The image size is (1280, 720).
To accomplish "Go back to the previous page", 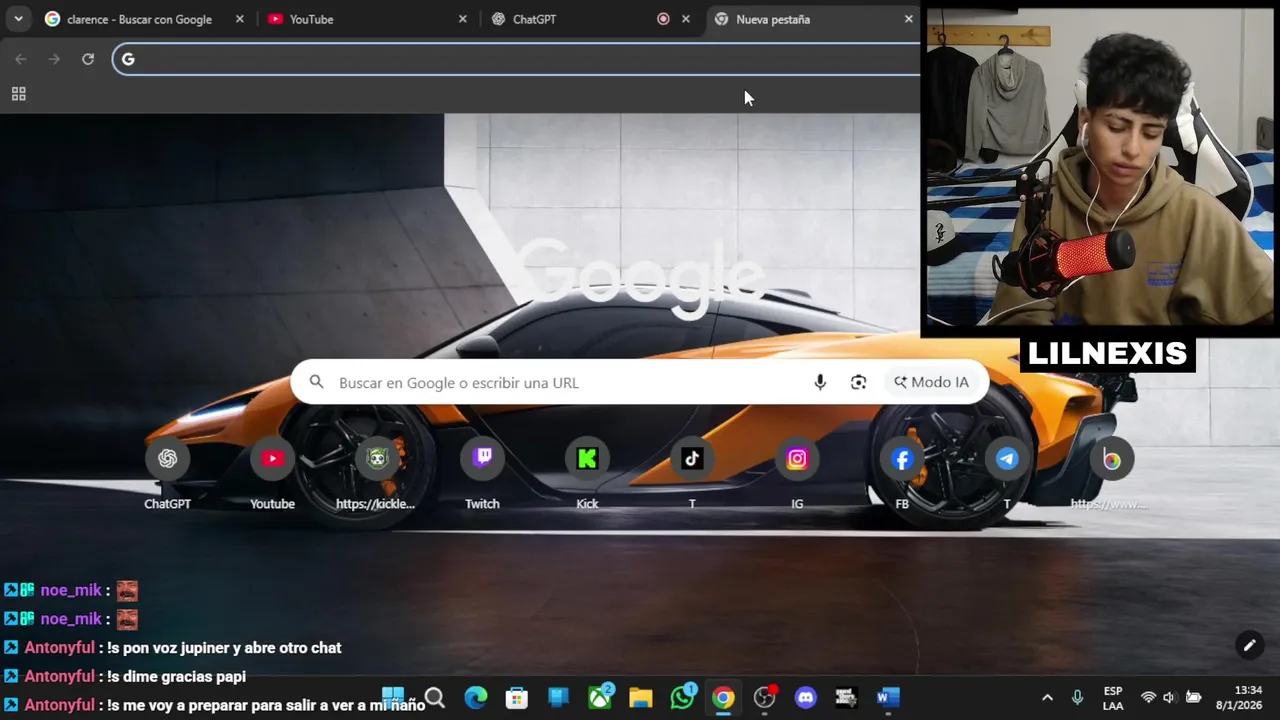I will coord(21,59).
